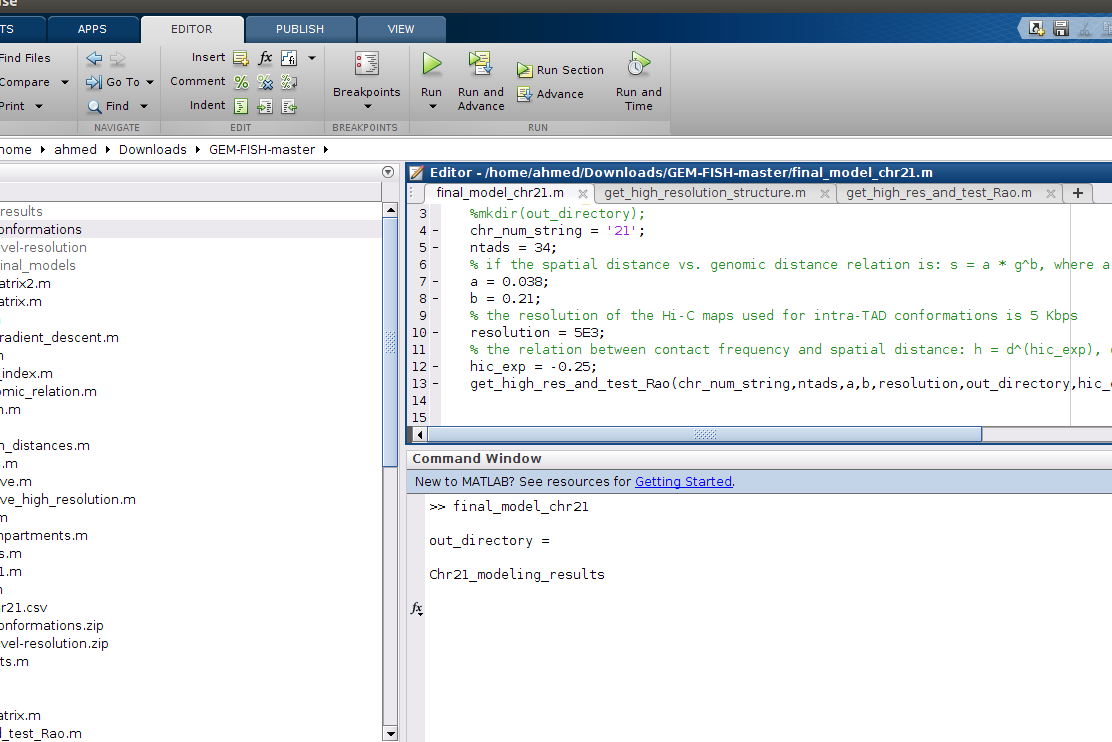Close the final_model_chr21.m tab
This screenshot has height=742, width=1112.
tap(582, 194)
